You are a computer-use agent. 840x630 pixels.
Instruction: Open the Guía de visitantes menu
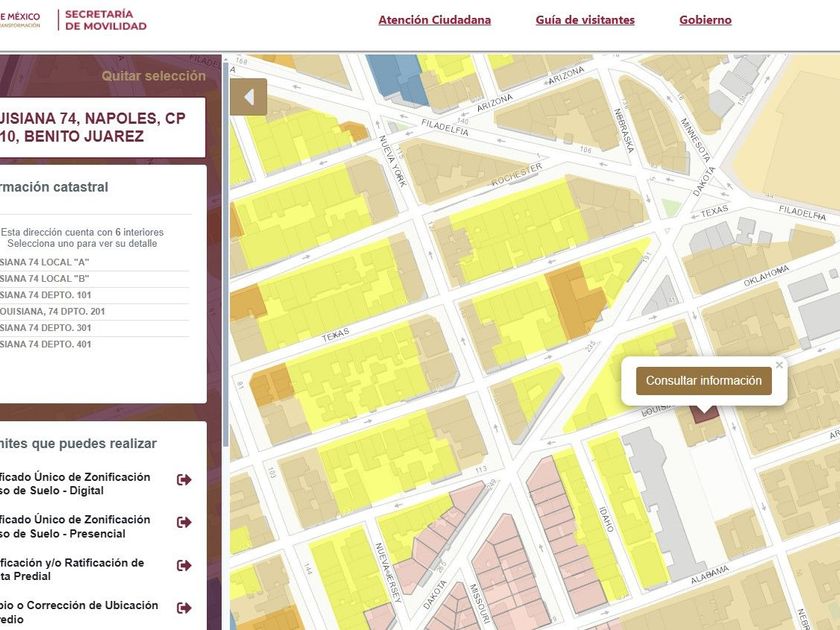coord(584,20)
